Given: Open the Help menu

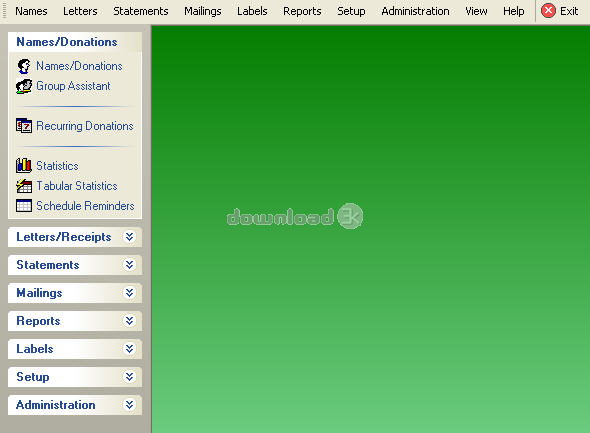Looking at the screenshot, I should click(514, 11).
